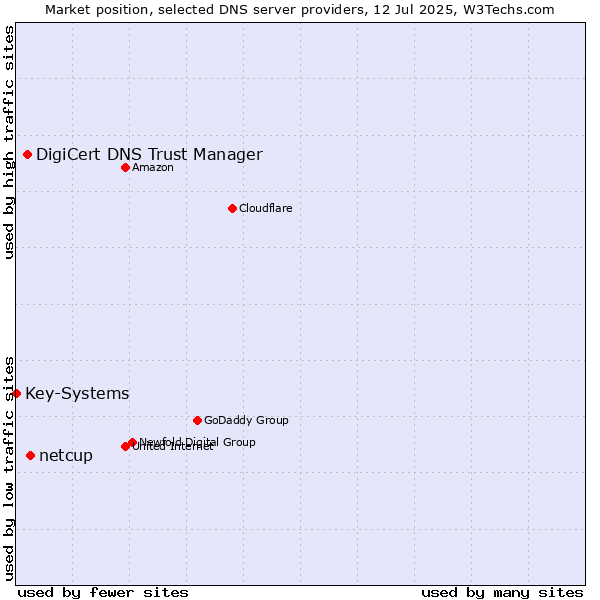Image resolution: width=600 pixels, height=600 pixels.
Task: Click the netcup red data point
Action: [31, 455]
